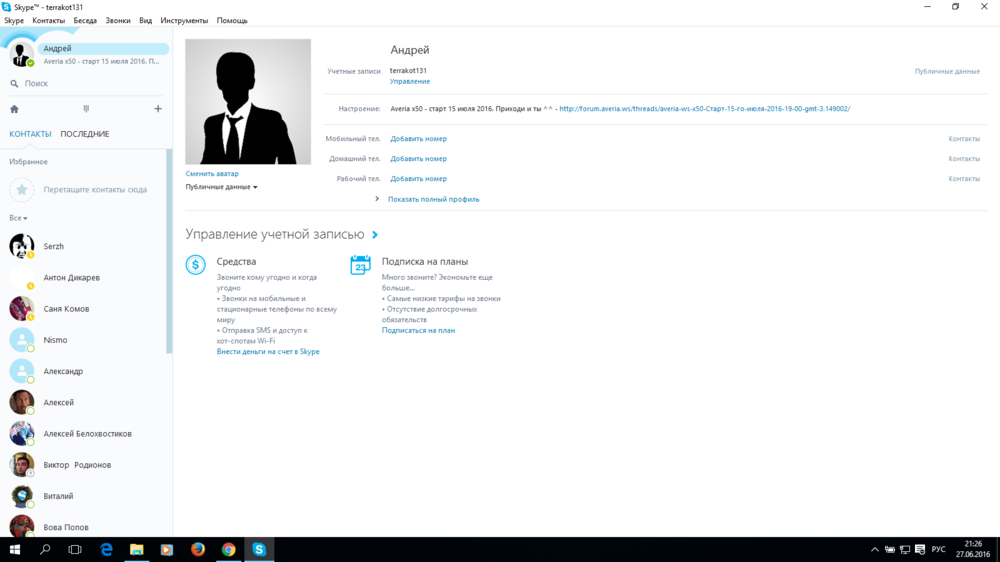
Task: Open the Skype menu
Action: tap(13, 20)
